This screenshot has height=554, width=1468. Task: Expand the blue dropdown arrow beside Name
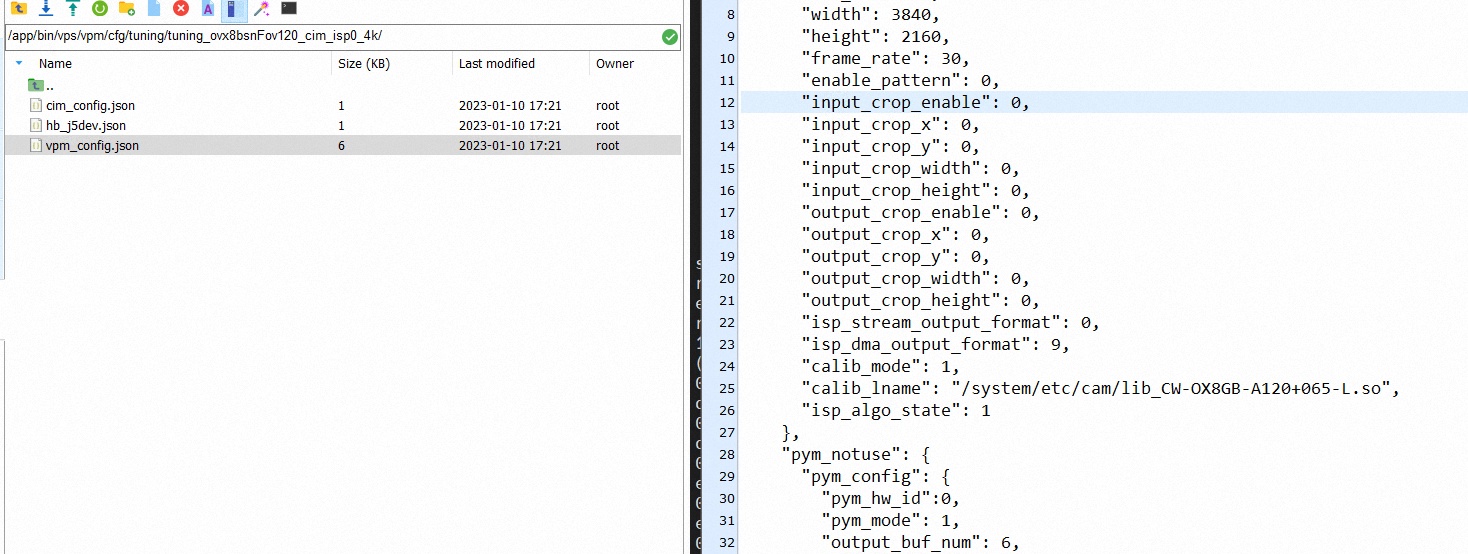coord(18,63)
